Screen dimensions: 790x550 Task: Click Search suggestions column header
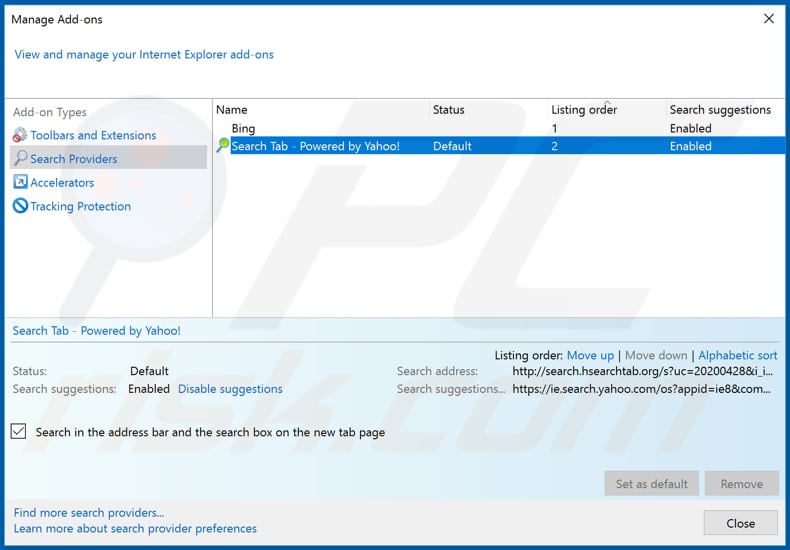pyautogui.click(x=720, y=109)
